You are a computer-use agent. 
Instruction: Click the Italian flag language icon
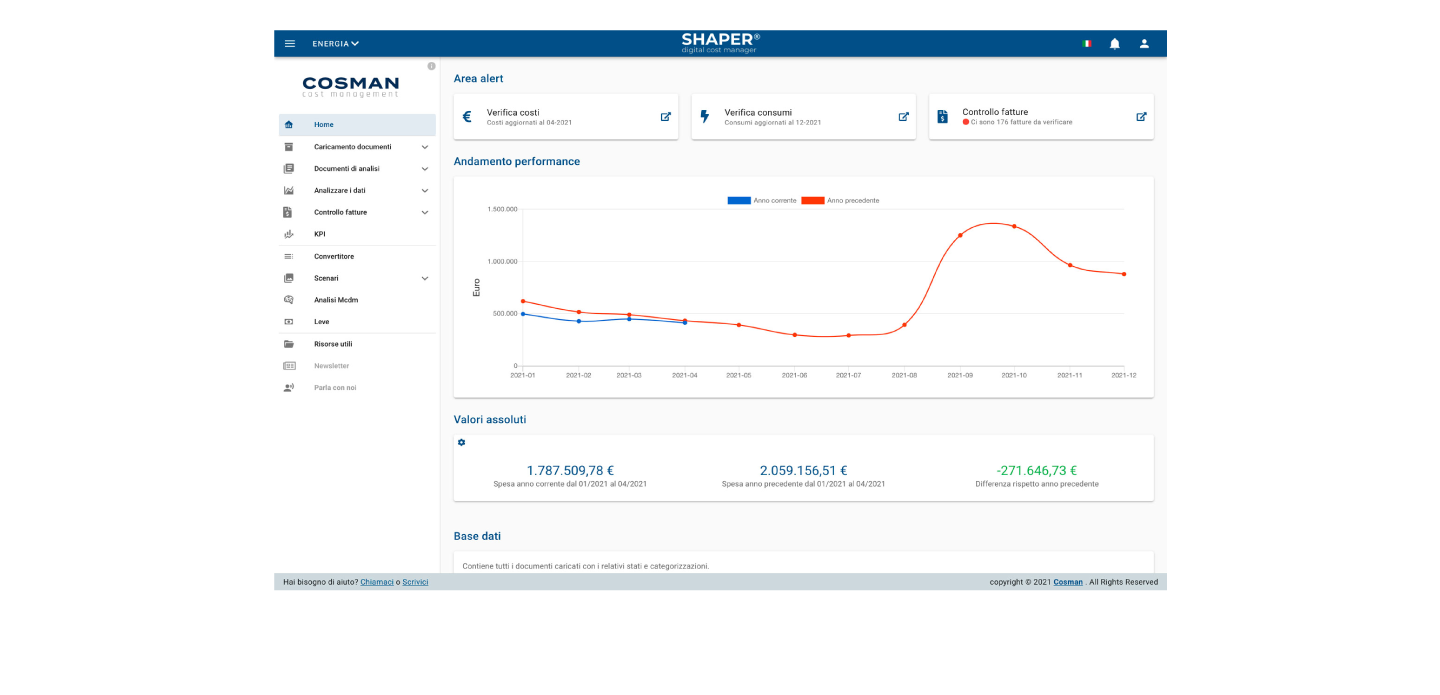pyautogui.click(x=1086, y=44)
